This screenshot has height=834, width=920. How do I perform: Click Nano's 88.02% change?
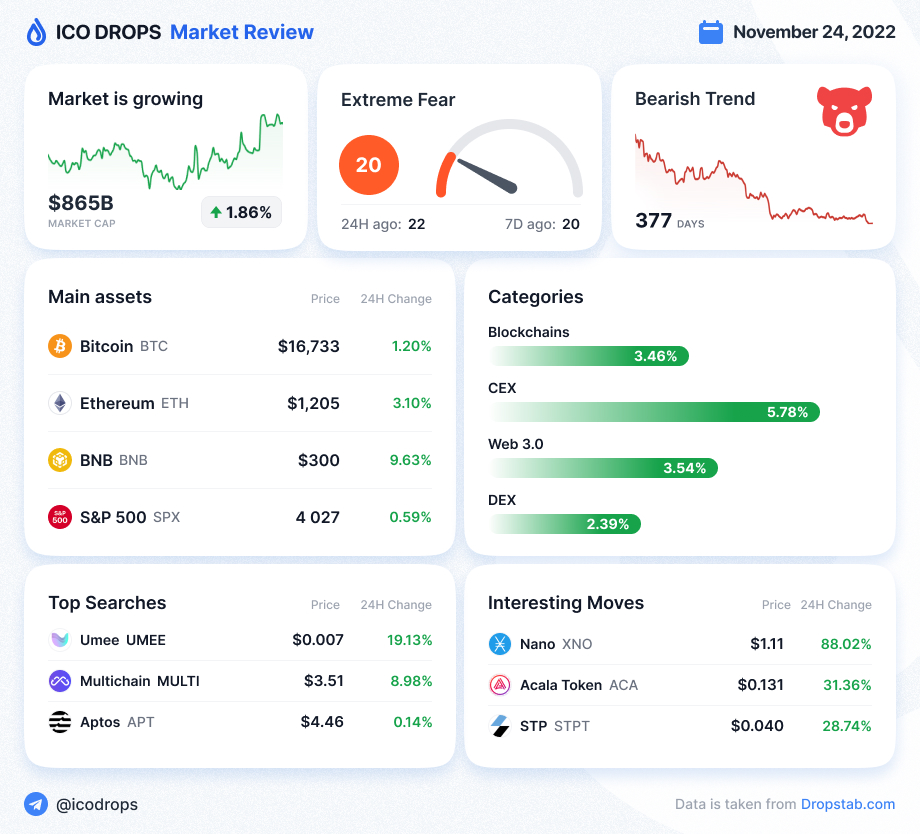pyautogui.click(x=846, y=644)
